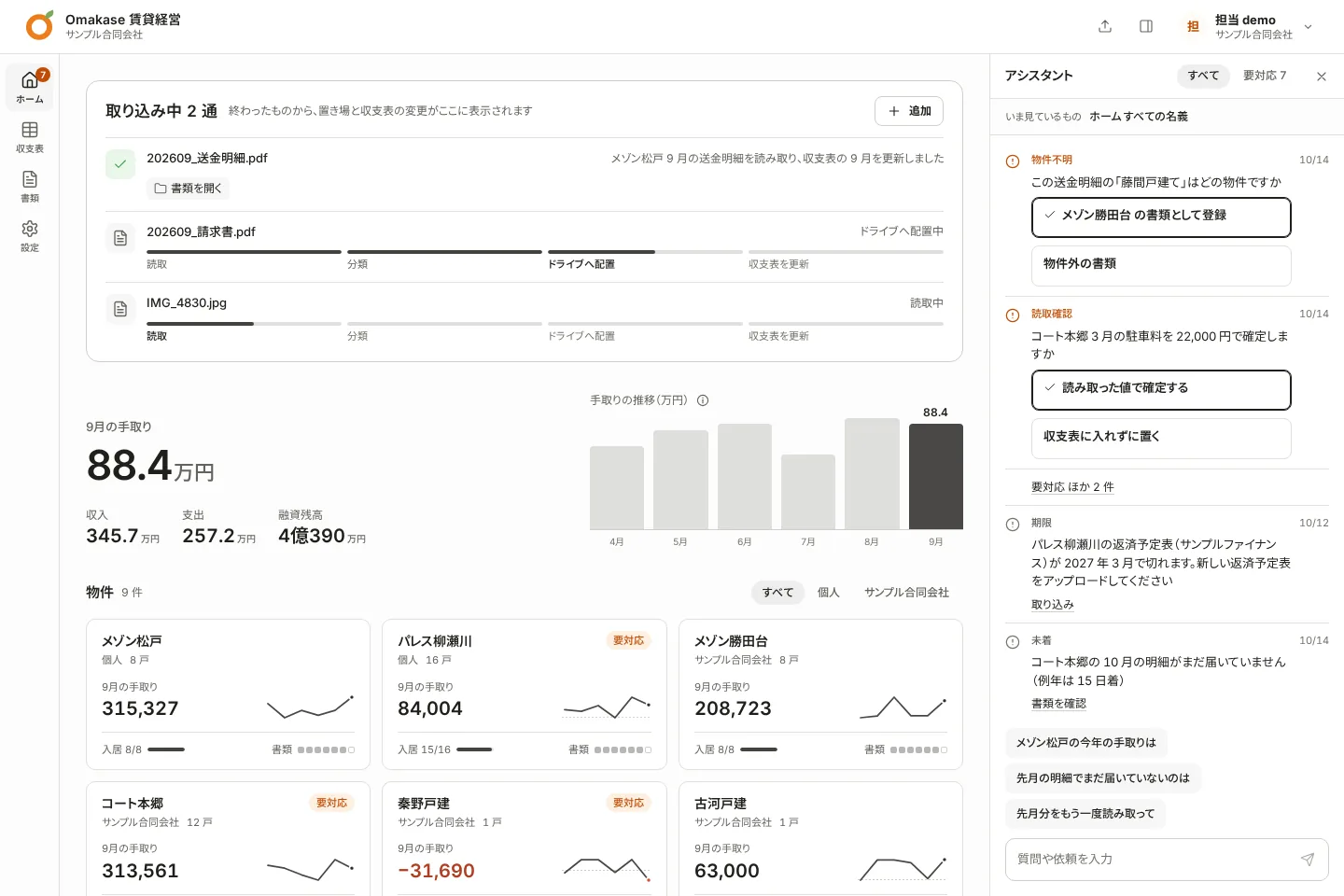Click the upload icon in header
Image resolution: width=1344 pixels, height=896 pixels.
(1105, 26)
